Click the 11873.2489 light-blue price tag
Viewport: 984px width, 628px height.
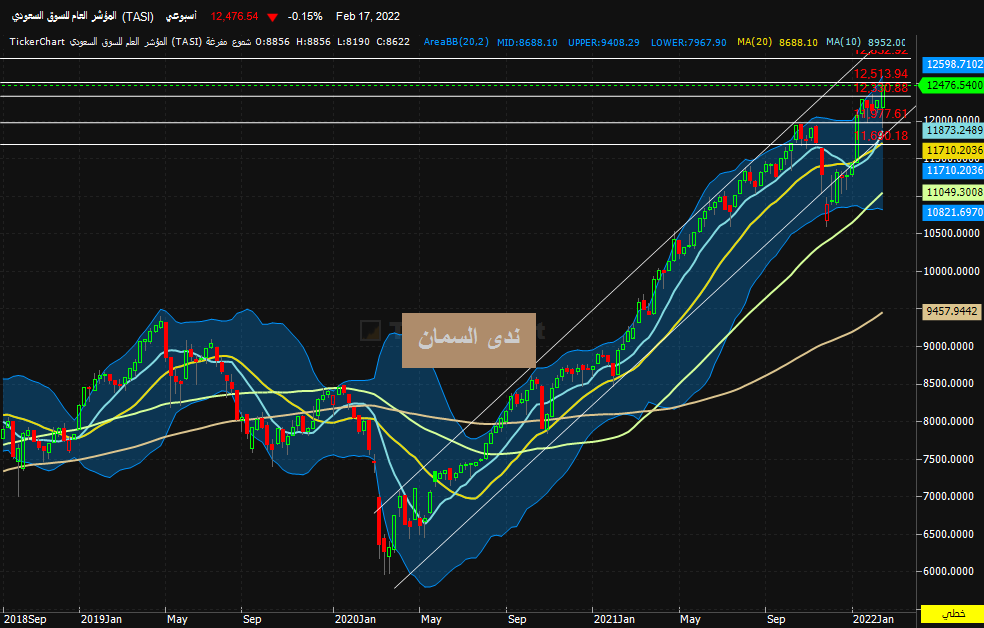(953, 130)
